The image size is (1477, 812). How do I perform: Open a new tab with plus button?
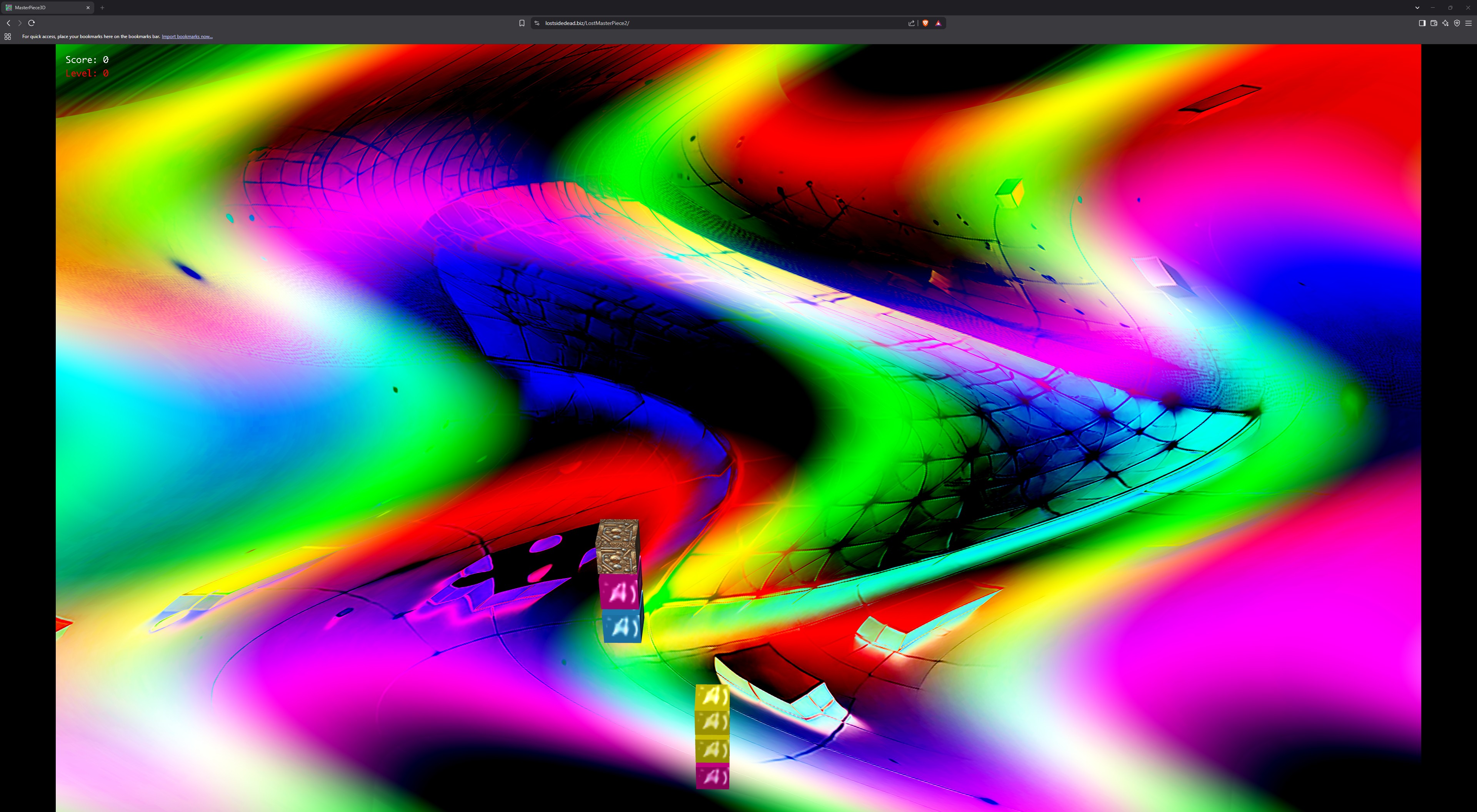click(x=102, y=7)
